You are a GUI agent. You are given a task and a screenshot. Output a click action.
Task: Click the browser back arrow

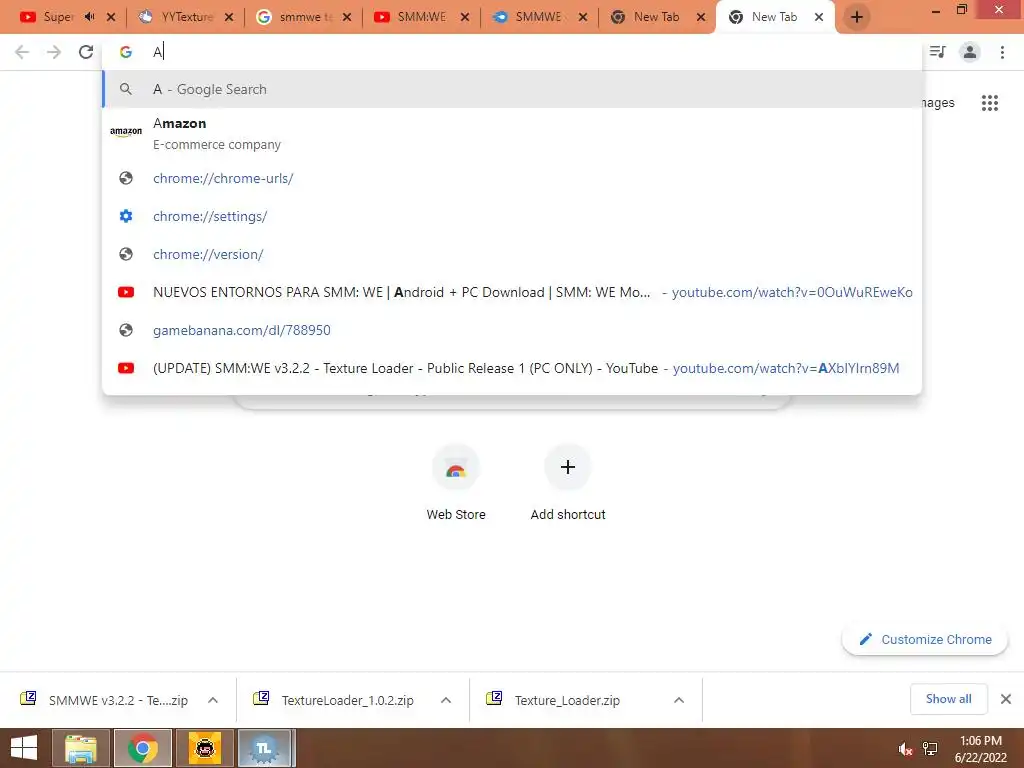pos(22,52)
